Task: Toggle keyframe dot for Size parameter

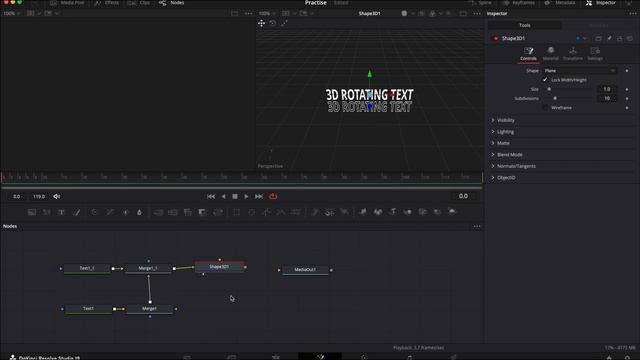Action: [x=627, y=89]
